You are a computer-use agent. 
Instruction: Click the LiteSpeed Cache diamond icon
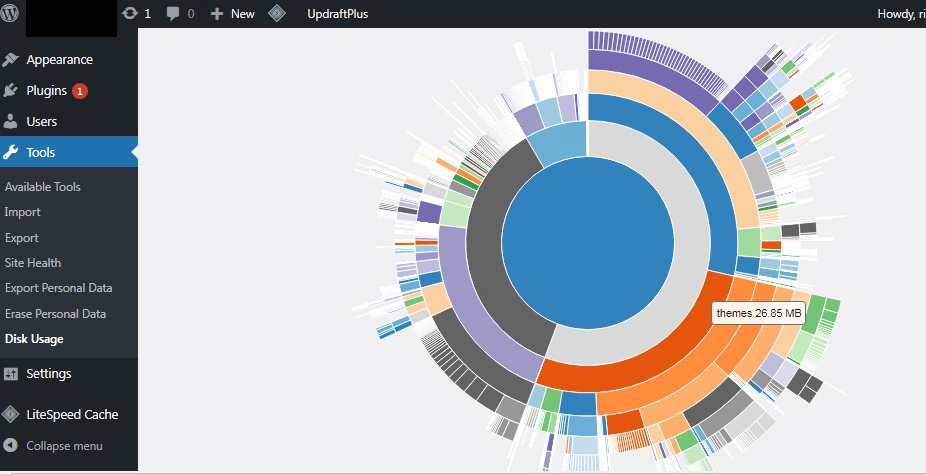pyautogui.click(x=11, y=415)
